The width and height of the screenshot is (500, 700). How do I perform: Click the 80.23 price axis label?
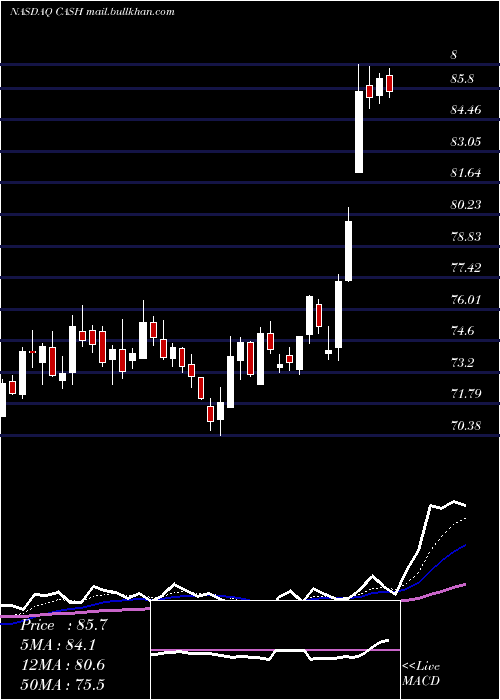pos(466,205)
